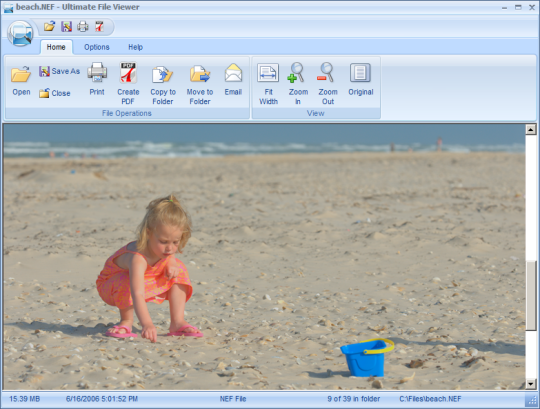Click quick access printer icon
540x409 pixels.
(83, 27)
